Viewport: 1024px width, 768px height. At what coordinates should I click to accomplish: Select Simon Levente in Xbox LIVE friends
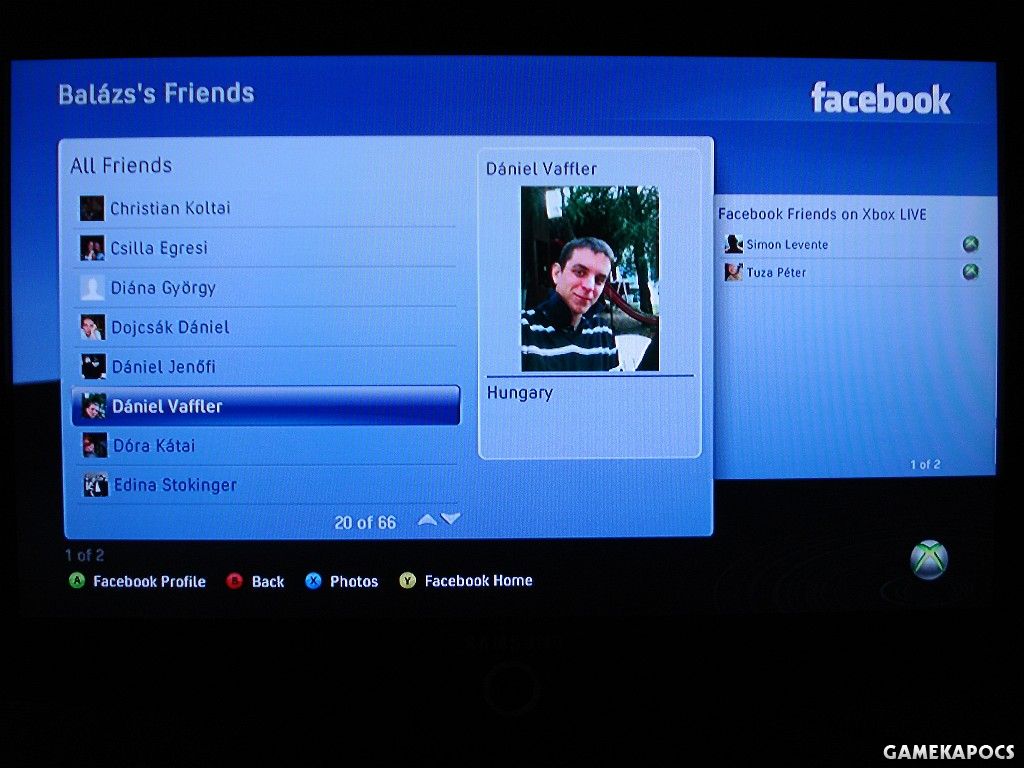click(x=852, y=244)
